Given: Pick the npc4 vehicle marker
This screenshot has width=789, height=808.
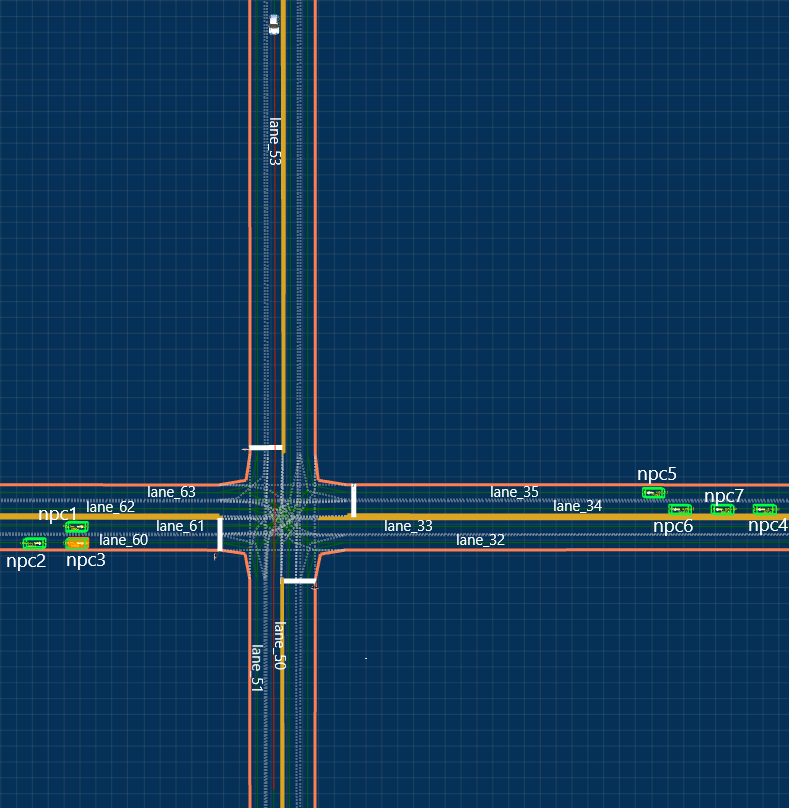Looking at the screenshot, I should click(x=765, y=510).
